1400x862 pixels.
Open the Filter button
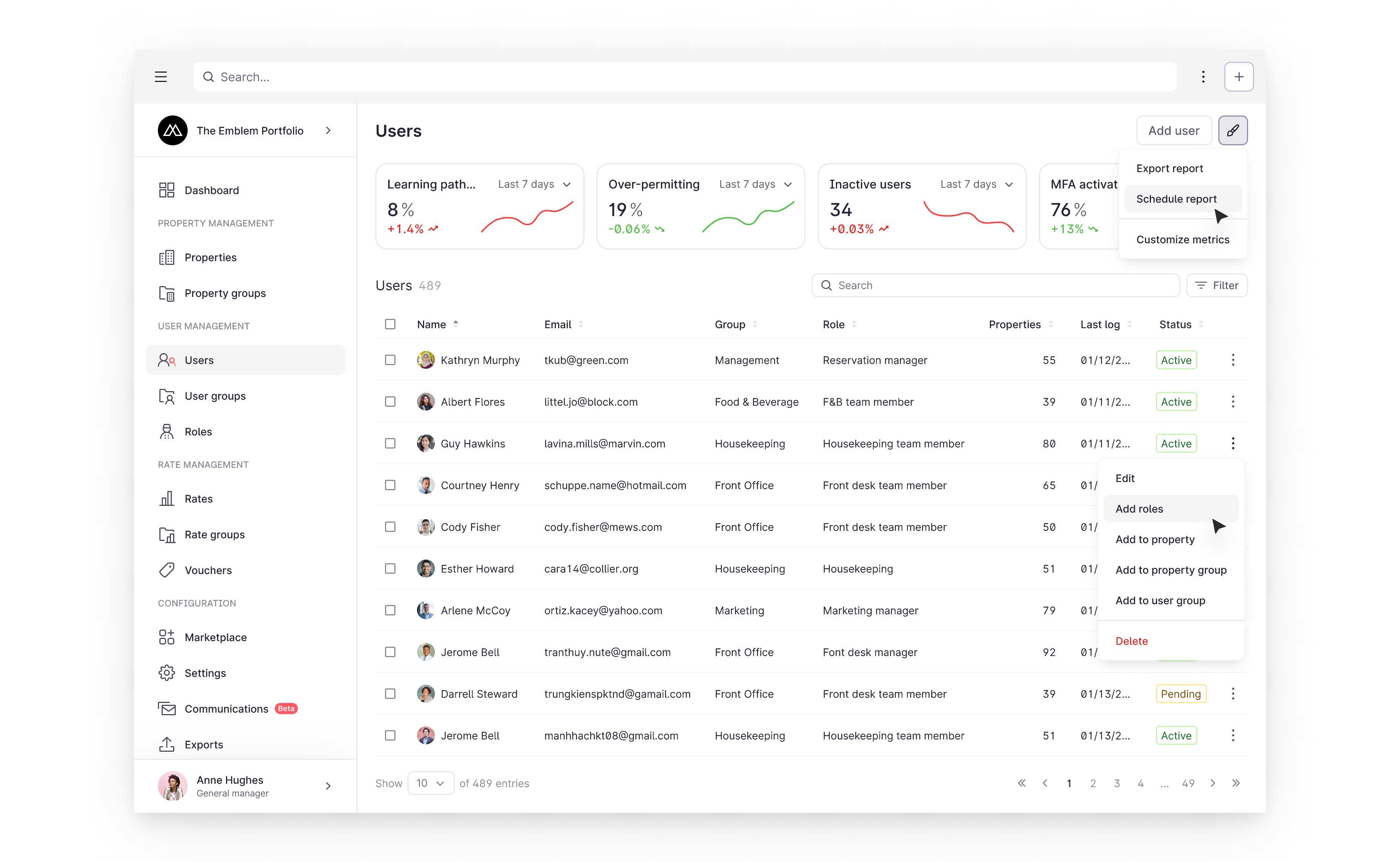(1216, 286)
